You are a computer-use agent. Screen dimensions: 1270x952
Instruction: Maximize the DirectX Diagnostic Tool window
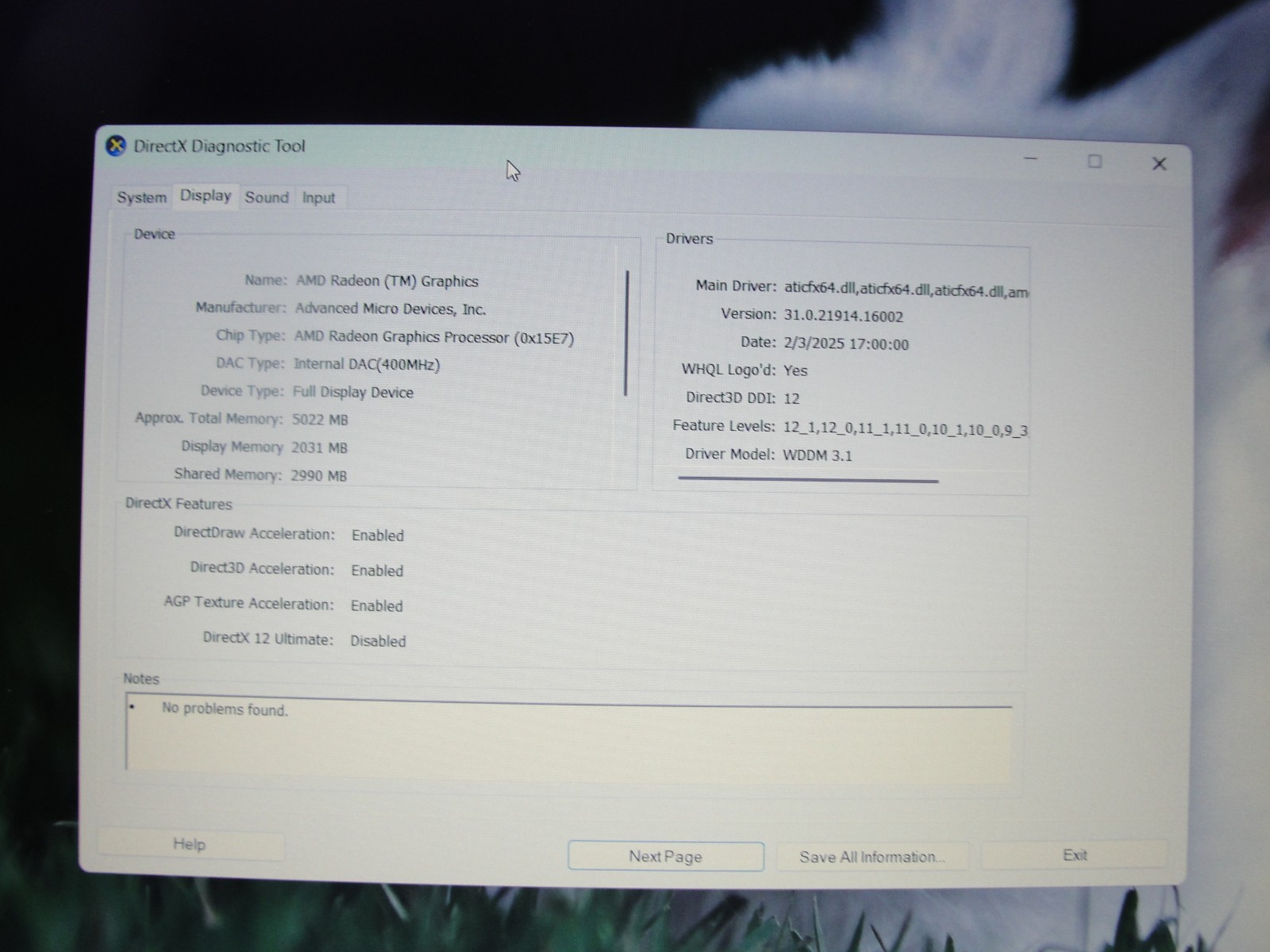pyautogui.click(x=1095, y=162)
